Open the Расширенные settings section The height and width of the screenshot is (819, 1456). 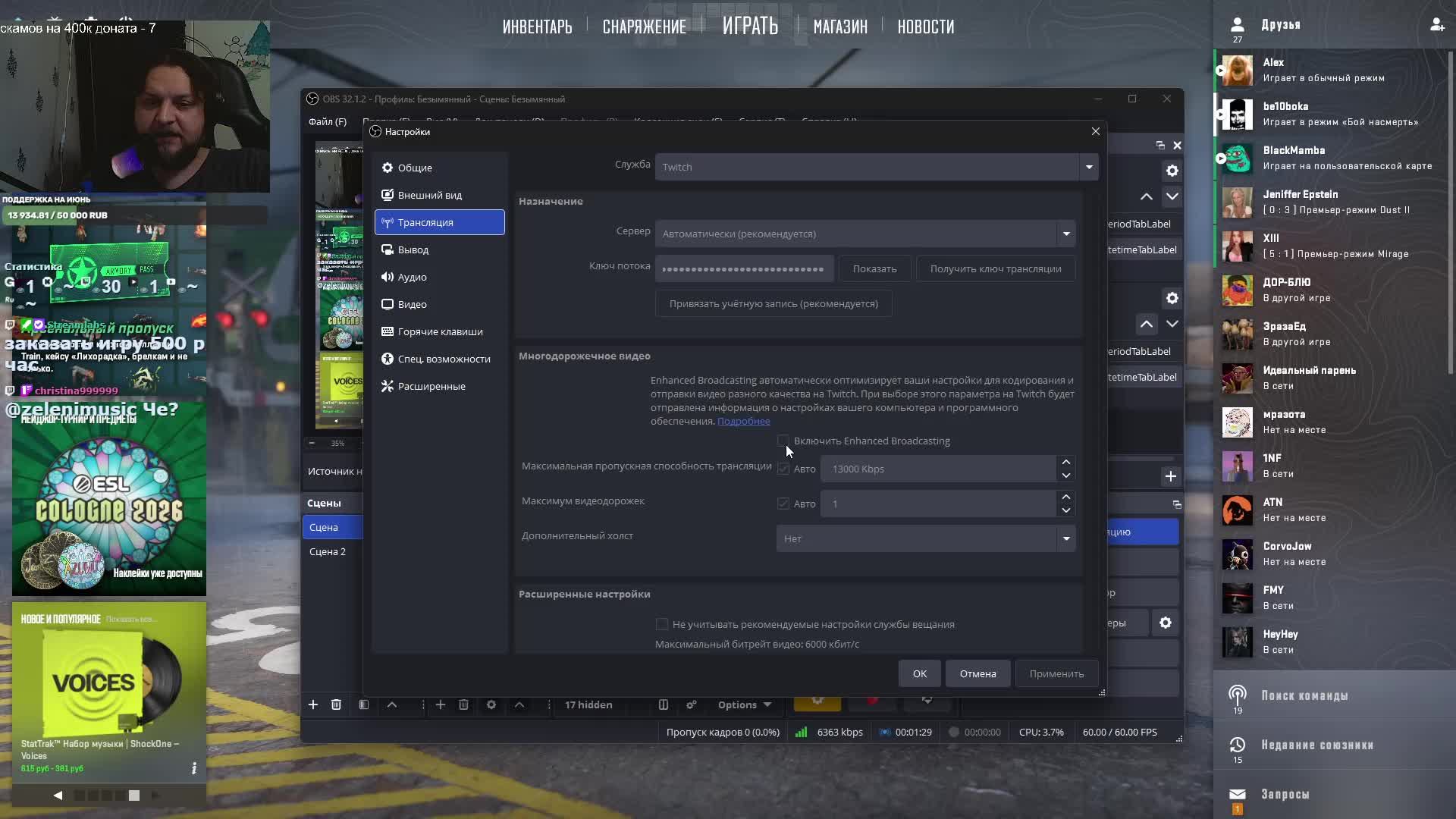(x=439, y=386)
